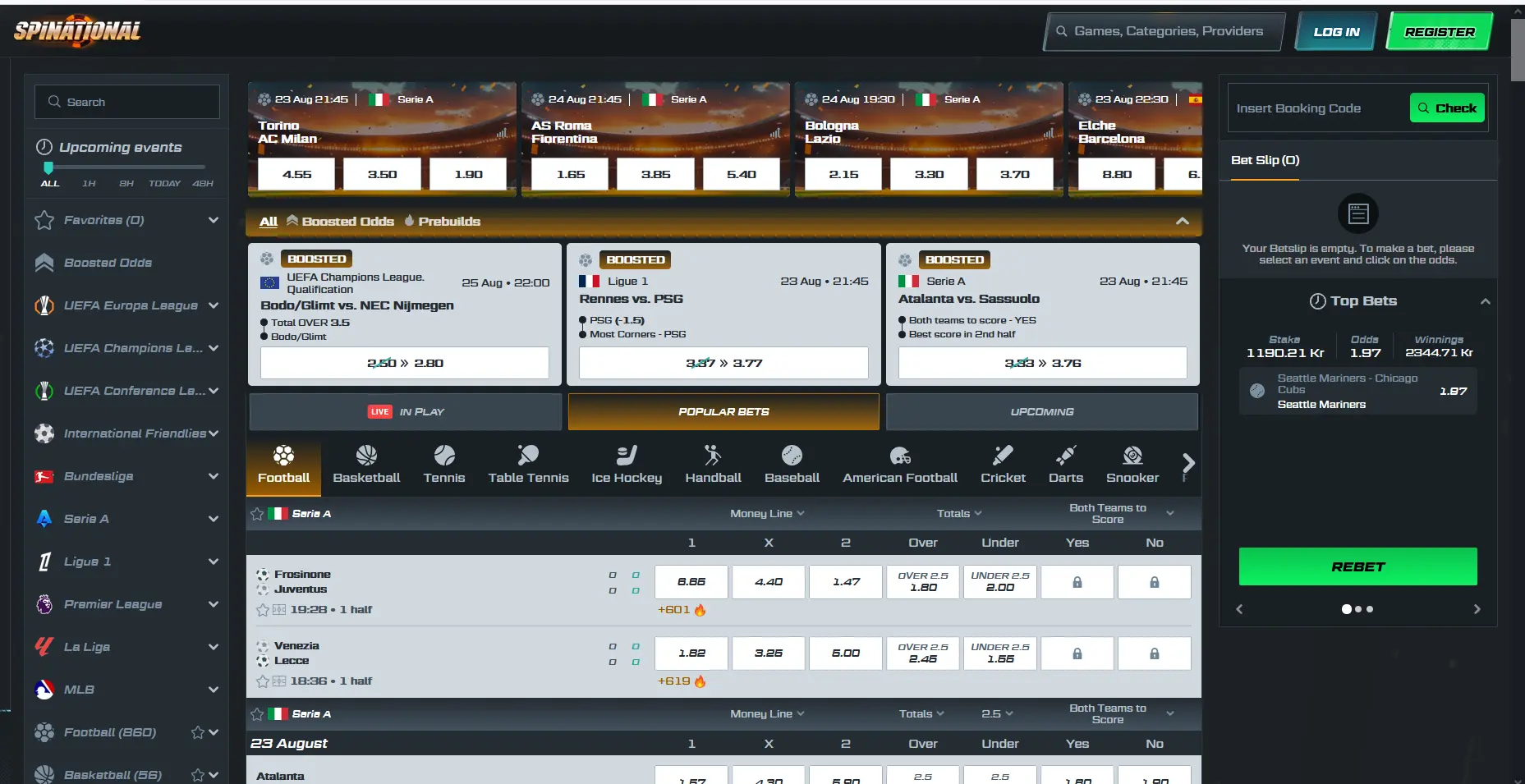
Task: Favorite the Frosinone vs Juventus match
Action: (x=263, y=610)
